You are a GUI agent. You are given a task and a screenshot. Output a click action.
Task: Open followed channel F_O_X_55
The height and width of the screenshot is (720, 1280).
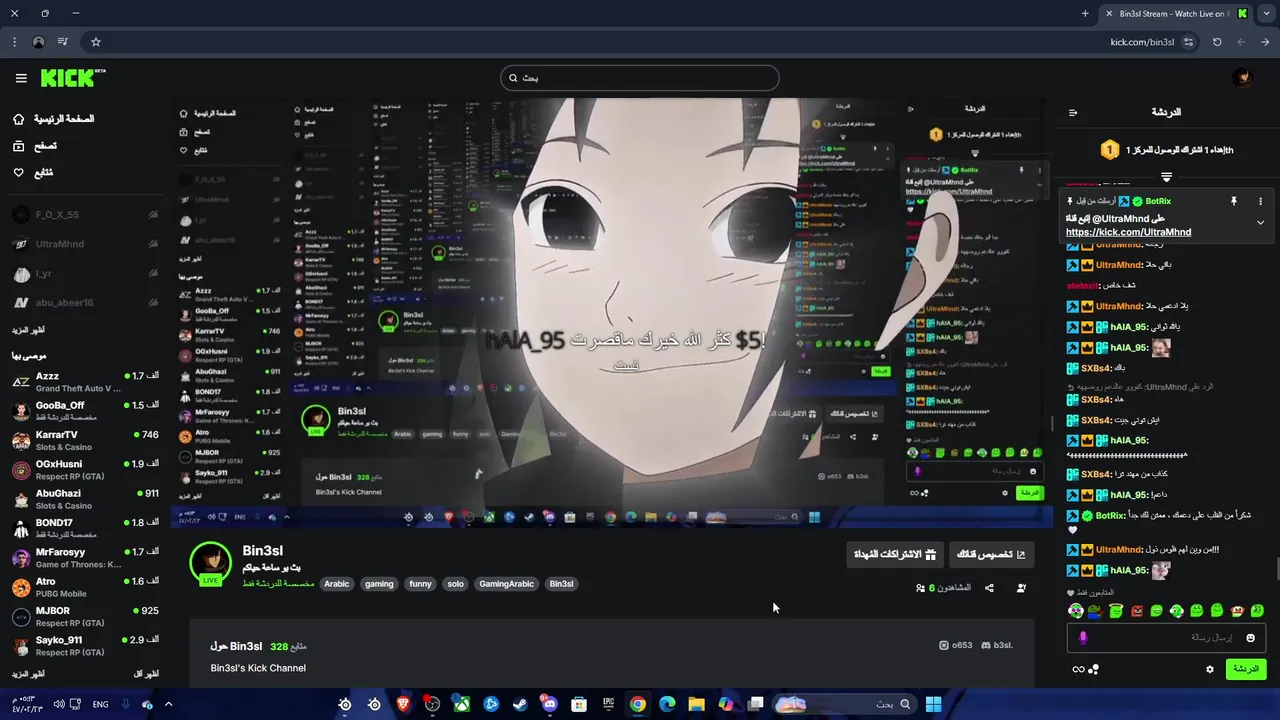[x=85, y=215]
